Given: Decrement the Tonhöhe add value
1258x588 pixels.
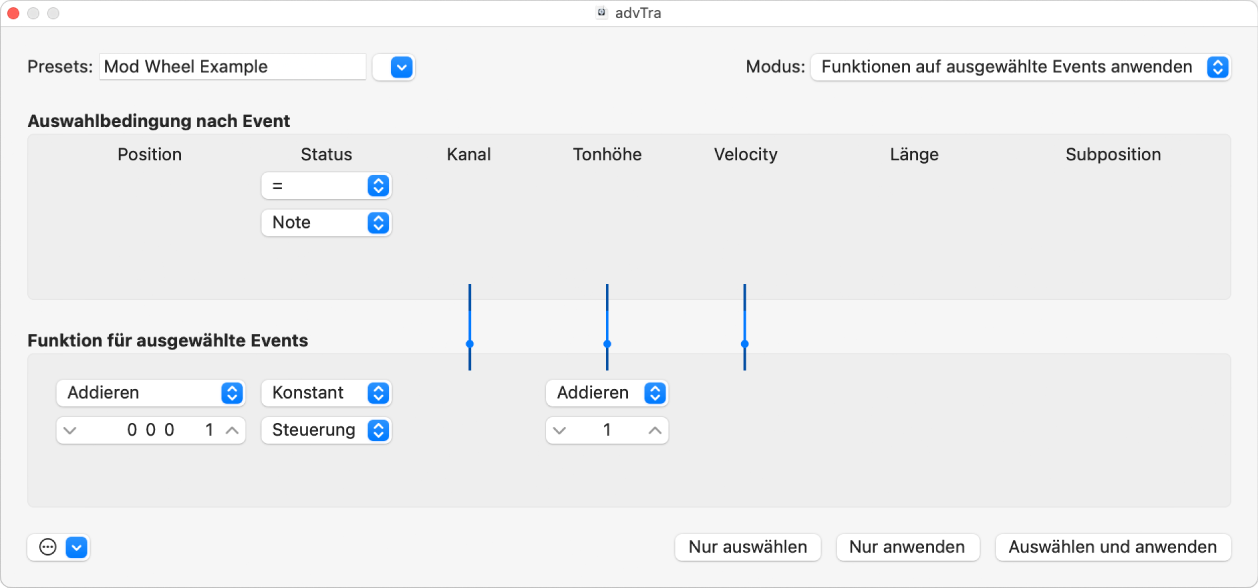Looking at the screenshot, I should point(559,430).
